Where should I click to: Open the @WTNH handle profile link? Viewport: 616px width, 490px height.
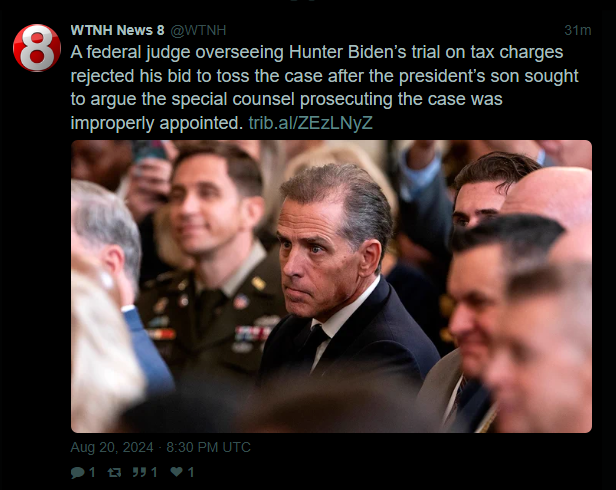[x=198, y=31]
